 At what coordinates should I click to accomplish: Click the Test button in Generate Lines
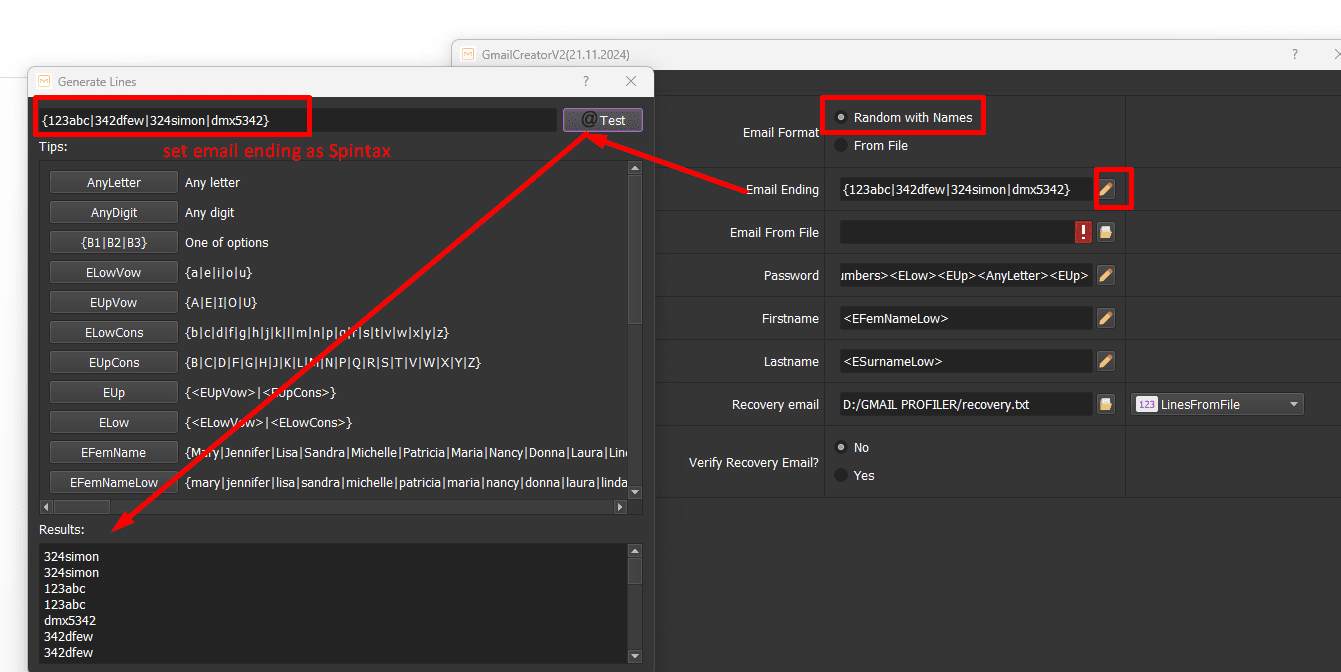tap(602, 120)
